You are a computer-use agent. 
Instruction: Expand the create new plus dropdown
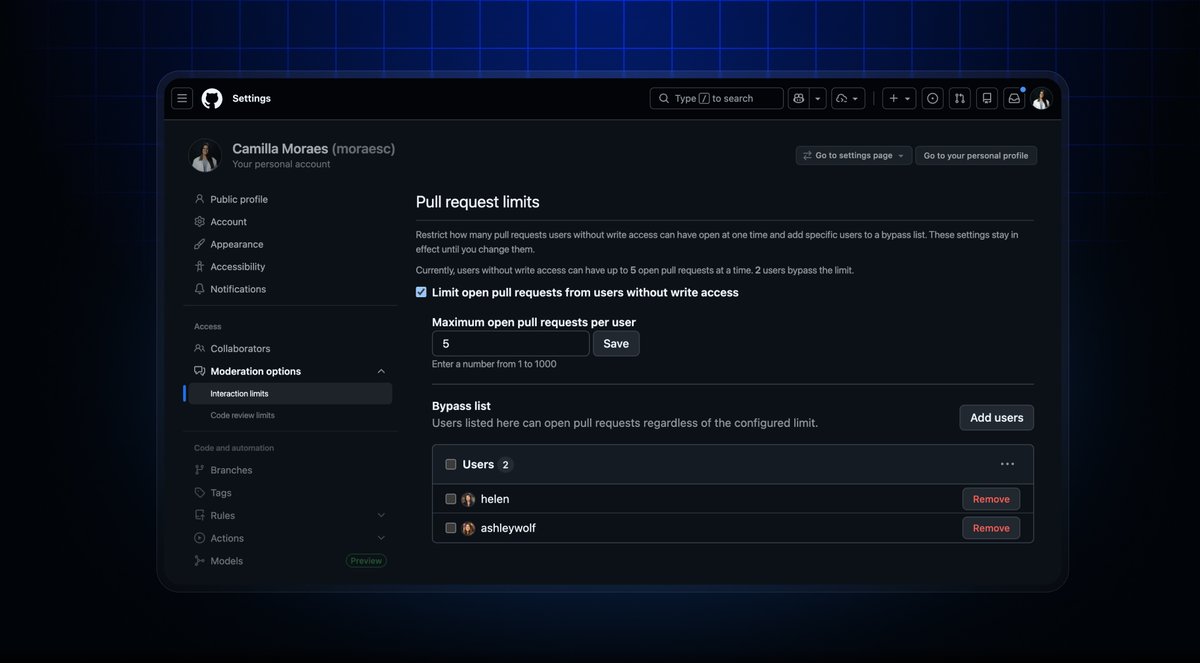click(x=900, y=98)
